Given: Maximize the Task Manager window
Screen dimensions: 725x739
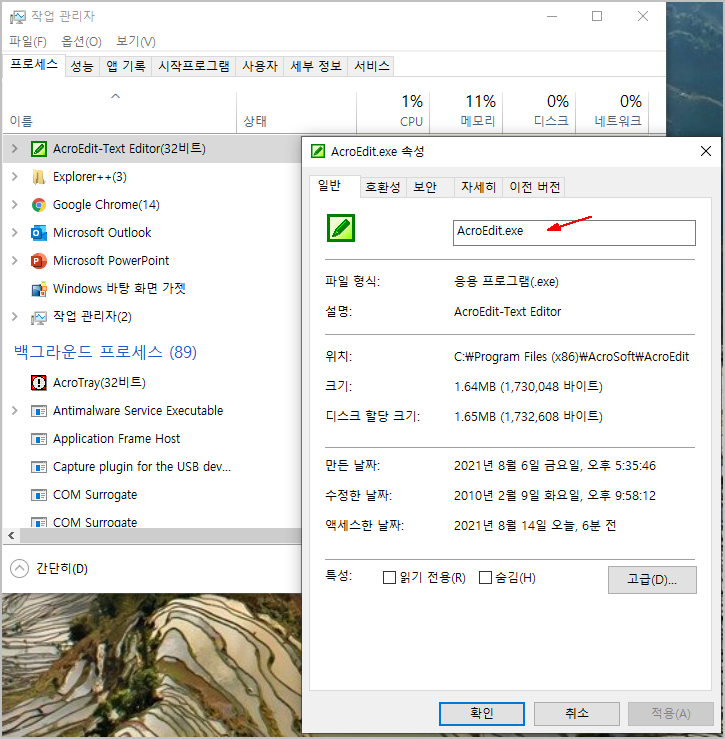Looking at the screenshot, I should point(597,16).
